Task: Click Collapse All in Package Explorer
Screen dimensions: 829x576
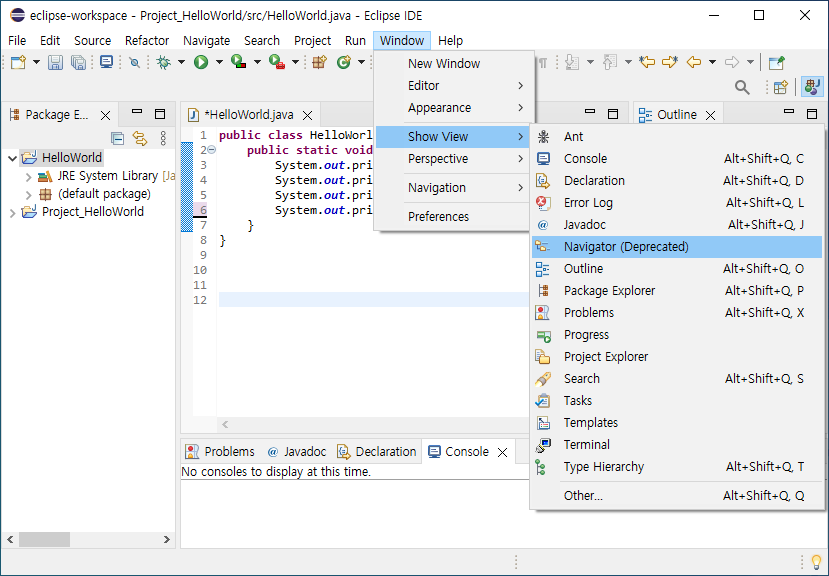Action: [117, 139]
